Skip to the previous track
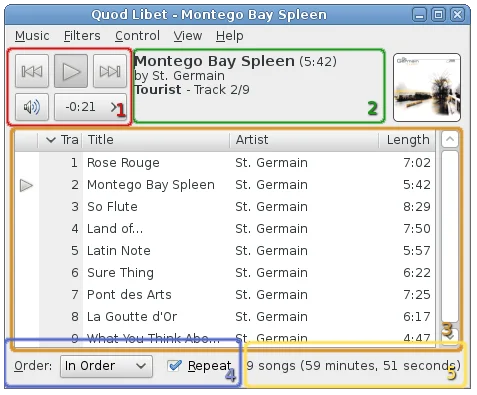The height and width of the screenshot is (395, 477). [x=32, y=71]
